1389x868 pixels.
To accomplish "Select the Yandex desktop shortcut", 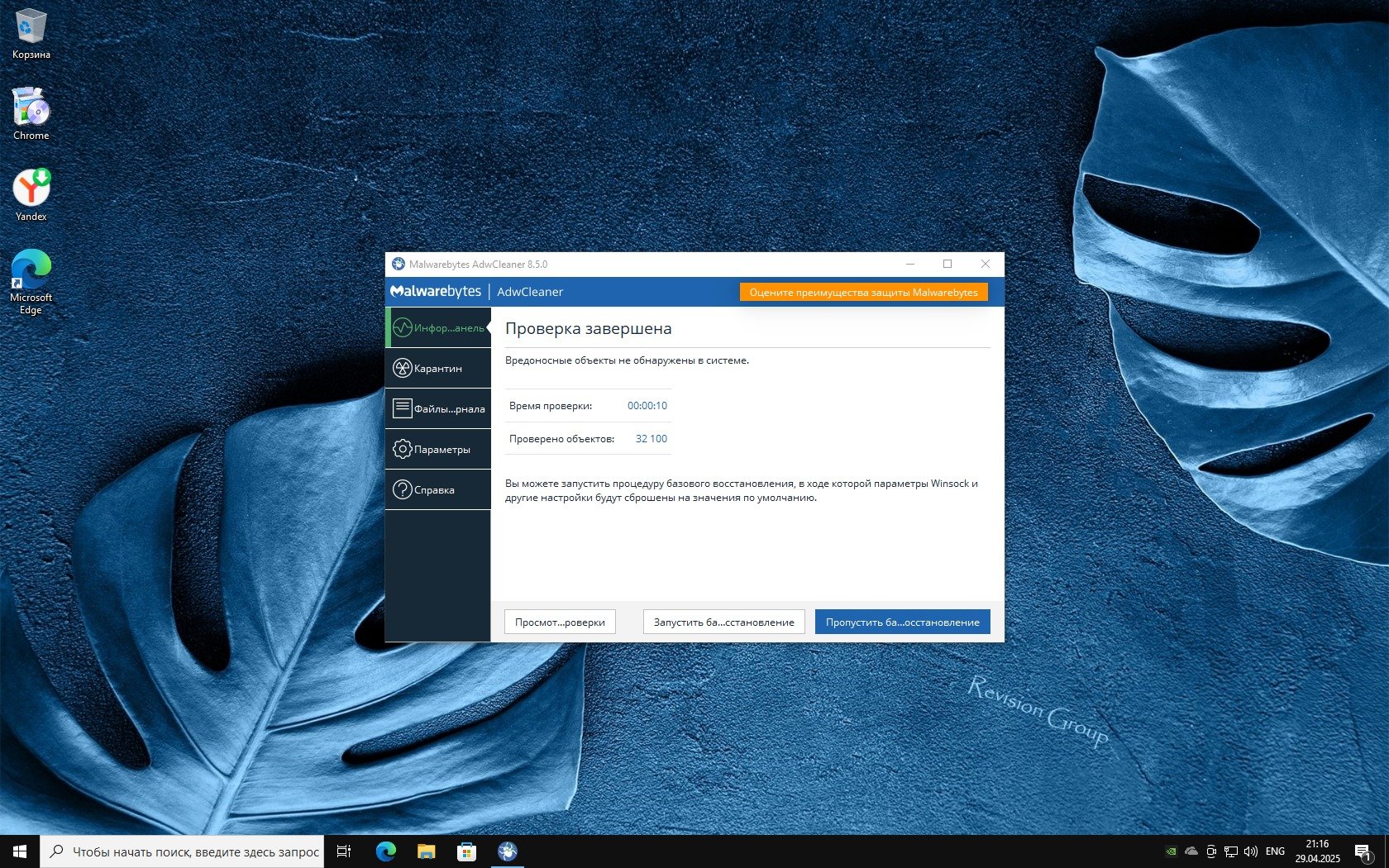I will click(x=31, y=195).
